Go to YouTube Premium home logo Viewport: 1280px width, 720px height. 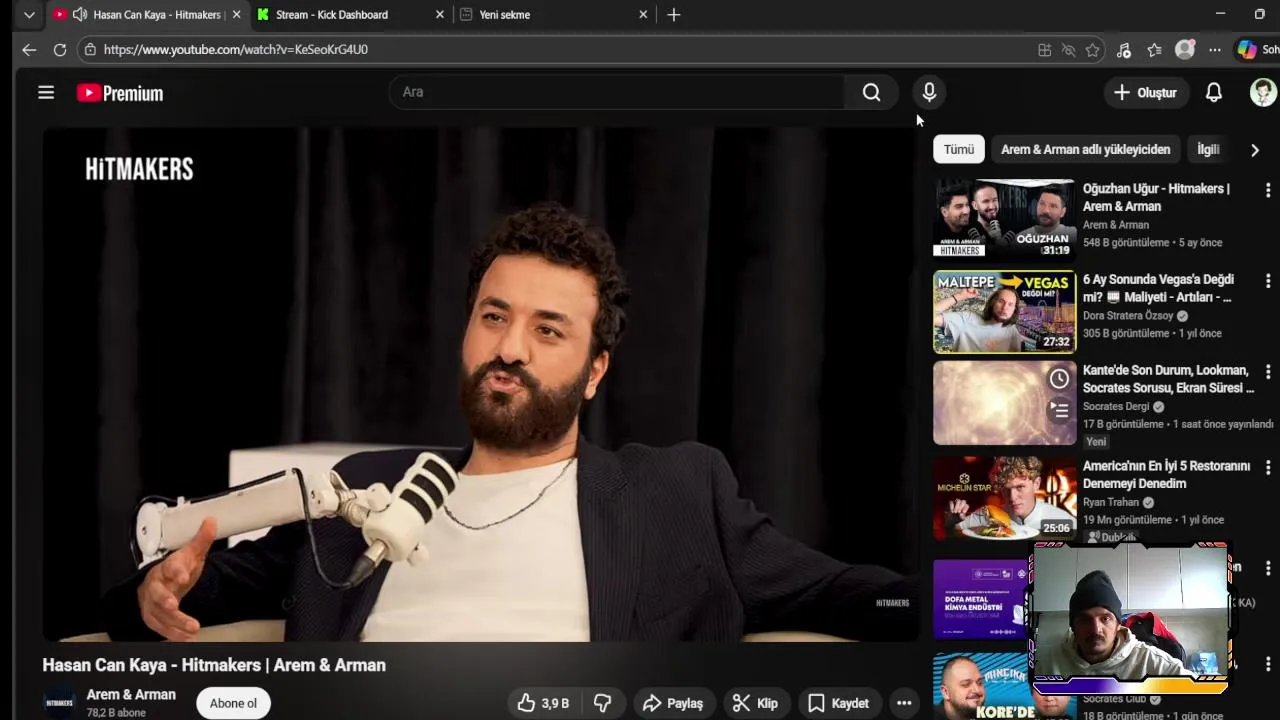120,93
